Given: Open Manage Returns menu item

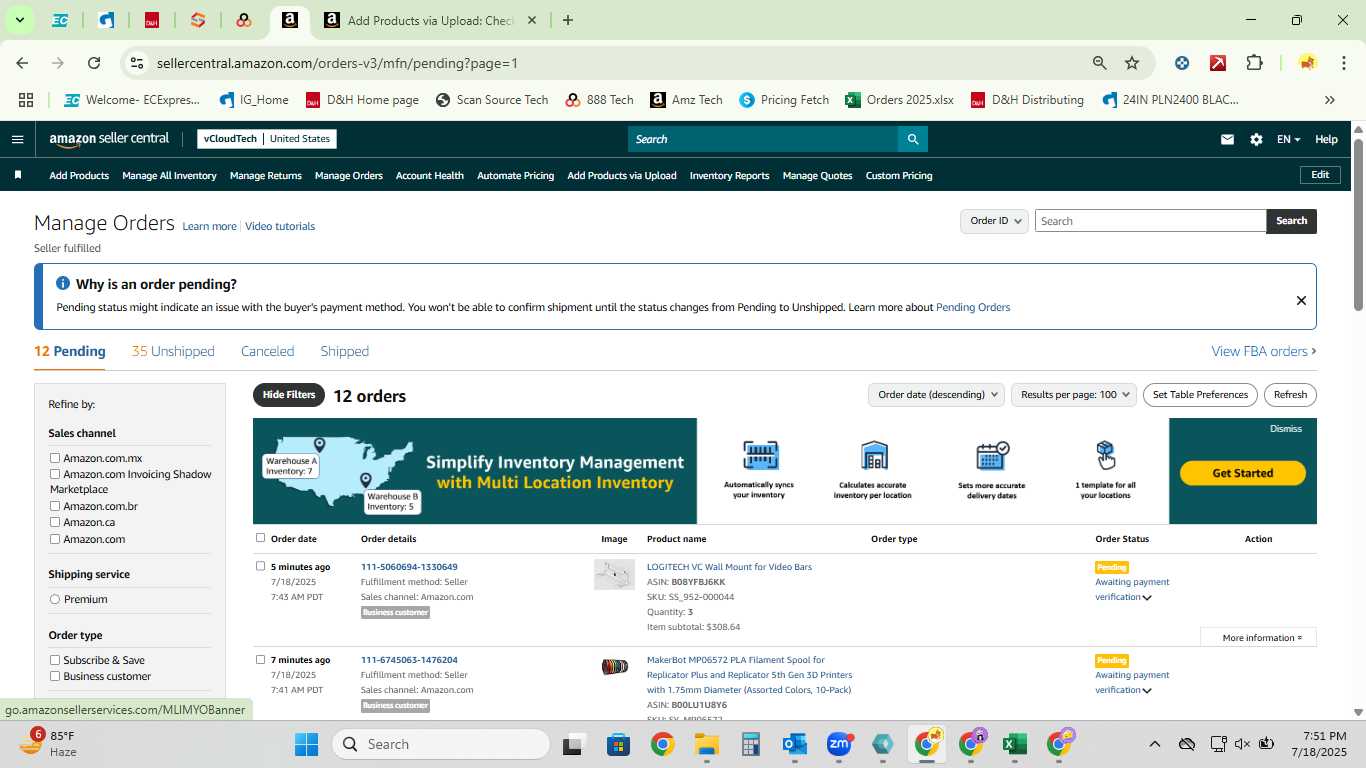Looking at the screenshot, I should [x=265, y=175].
